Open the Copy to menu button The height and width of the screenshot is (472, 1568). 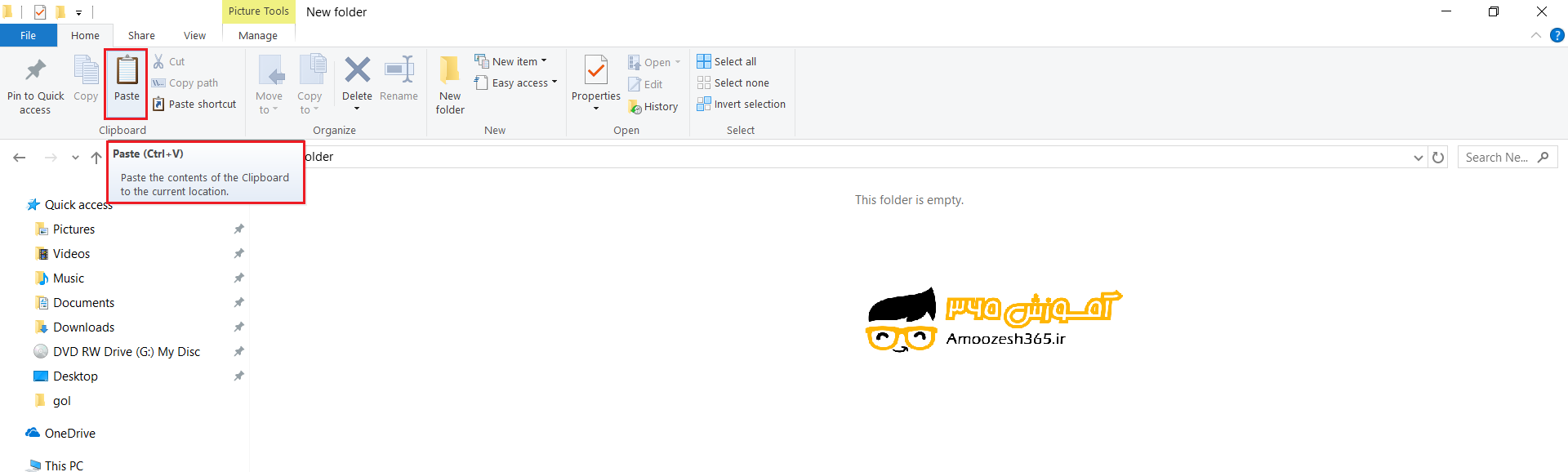(x=310, y=85)
